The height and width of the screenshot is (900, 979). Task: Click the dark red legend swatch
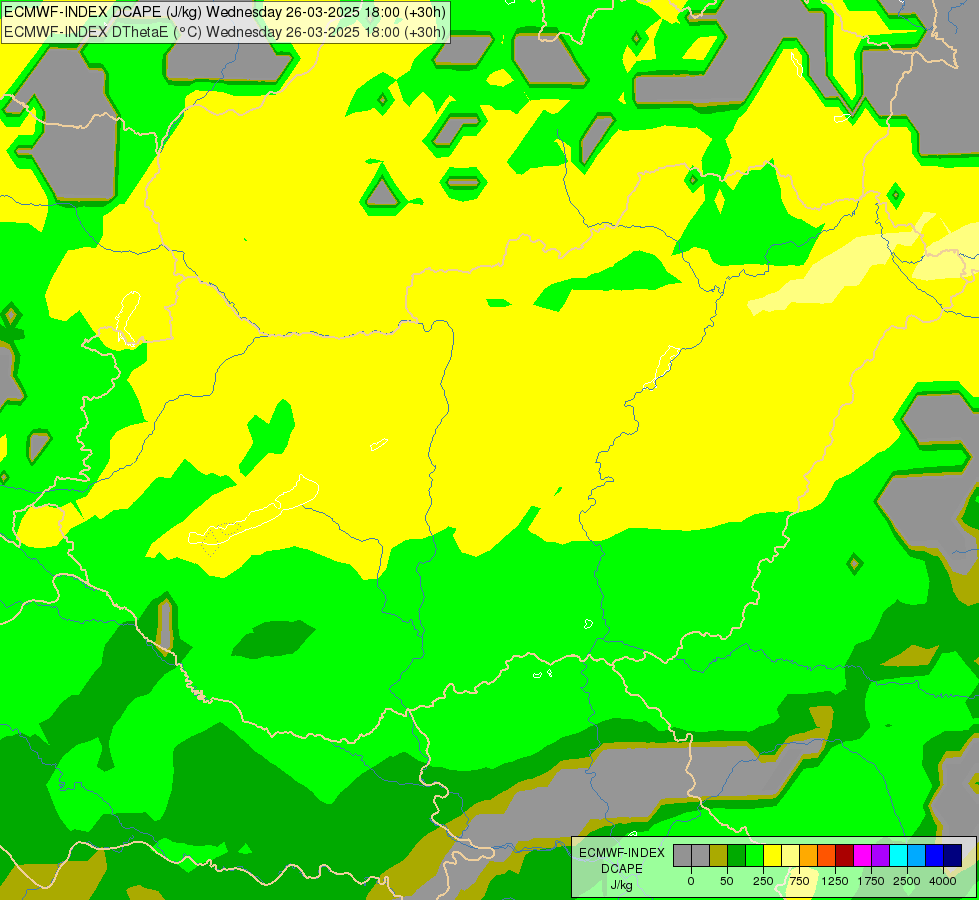coord(845,855)
